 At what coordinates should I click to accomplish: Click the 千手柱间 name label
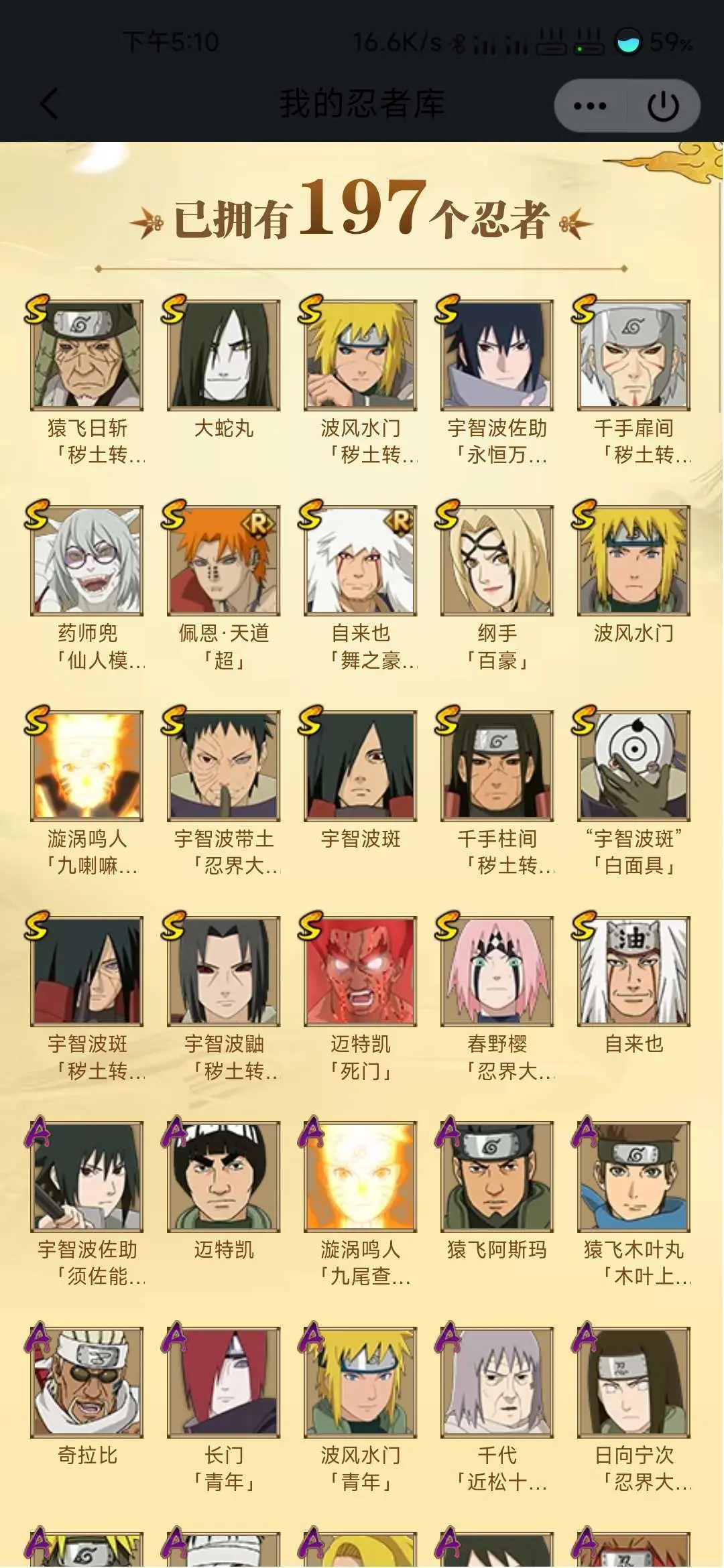click(497, 838)
